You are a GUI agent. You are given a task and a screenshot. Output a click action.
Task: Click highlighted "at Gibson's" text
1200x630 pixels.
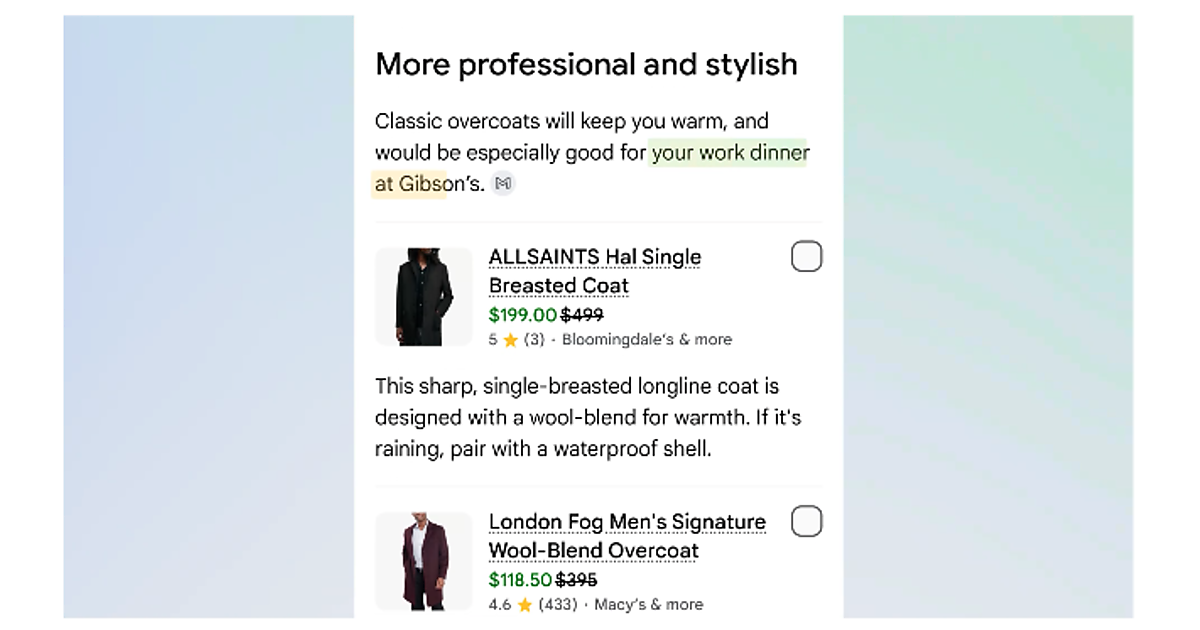[410, 184]
